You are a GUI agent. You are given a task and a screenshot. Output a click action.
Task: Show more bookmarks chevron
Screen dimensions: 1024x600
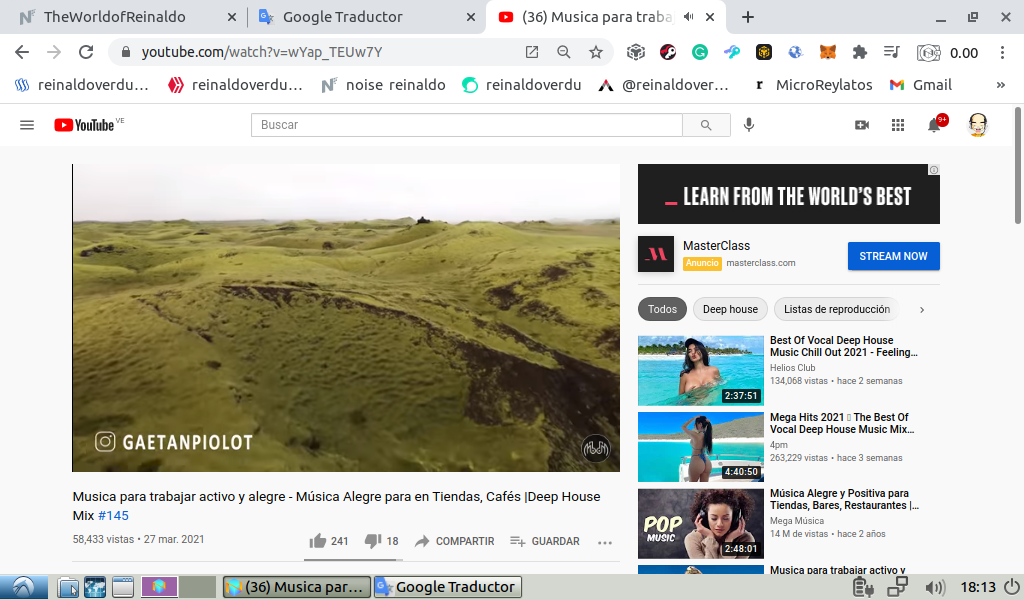pyautogui.click(x=1000, y=85)
